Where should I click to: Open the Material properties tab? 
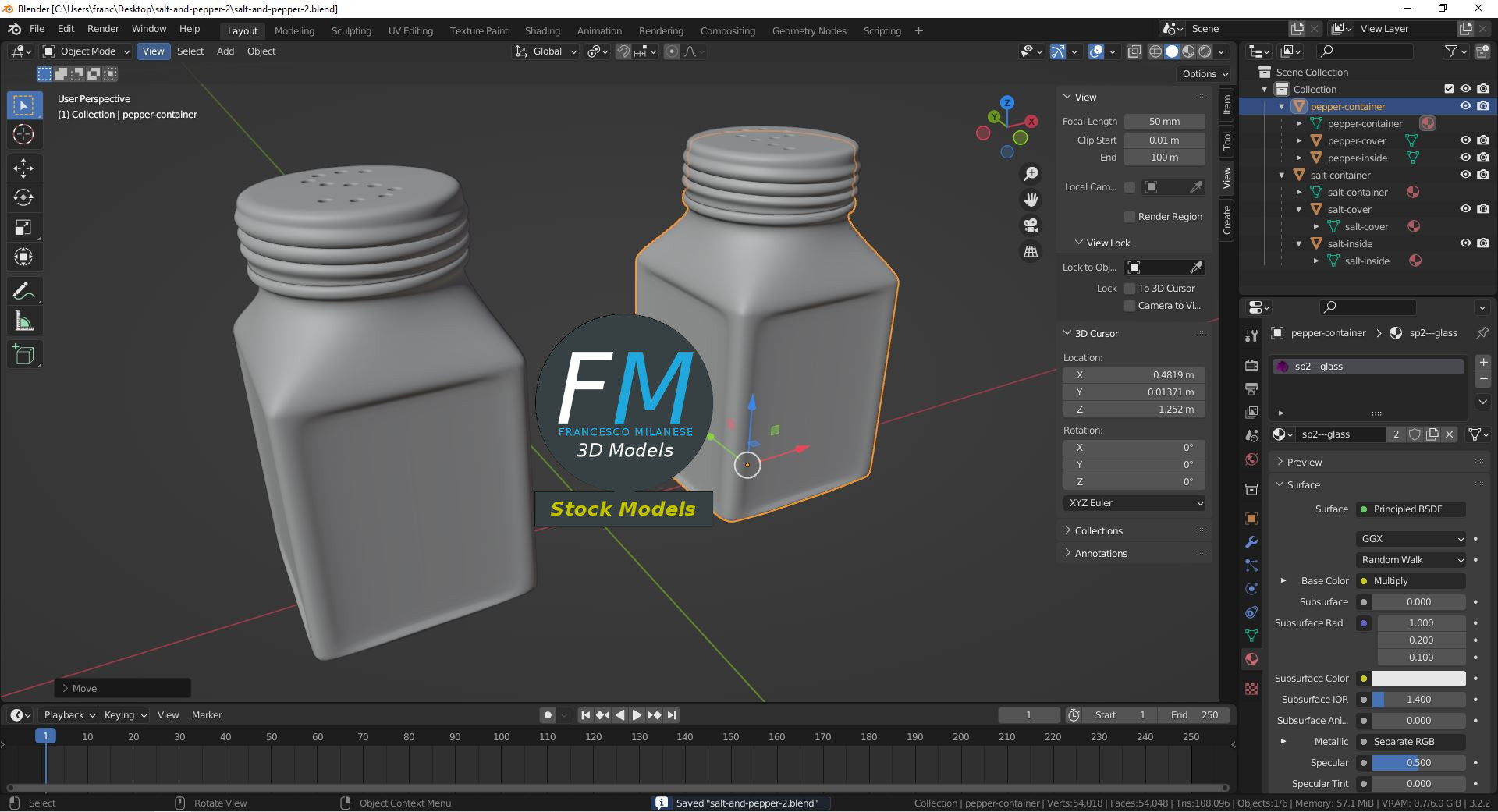[x=1251, y=659]
